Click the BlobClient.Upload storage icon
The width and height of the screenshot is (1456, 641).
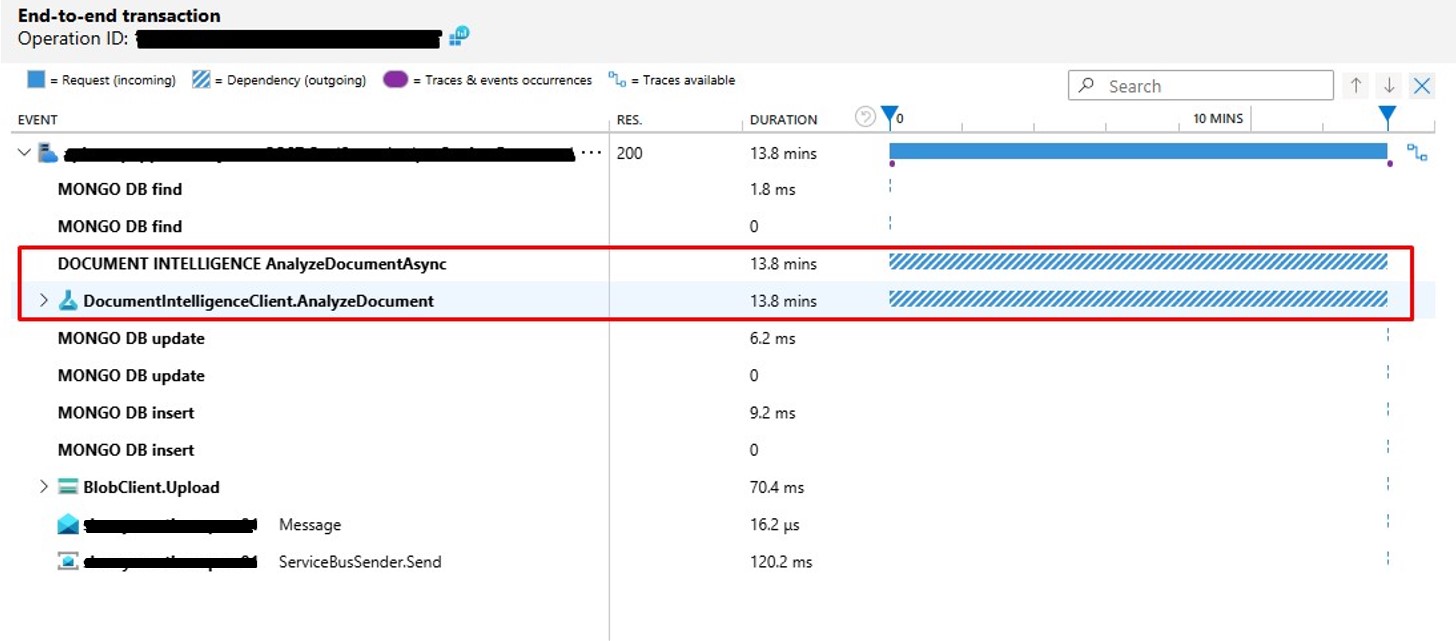pyautogui.click(x=66, y=487)
